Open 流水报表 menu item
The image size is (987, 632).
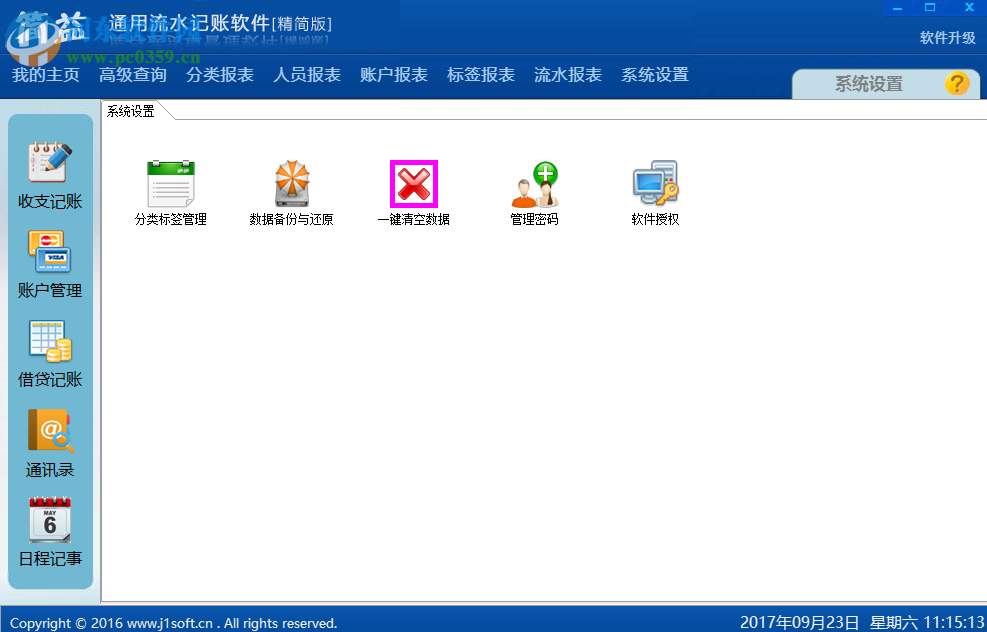coord(567,75)
